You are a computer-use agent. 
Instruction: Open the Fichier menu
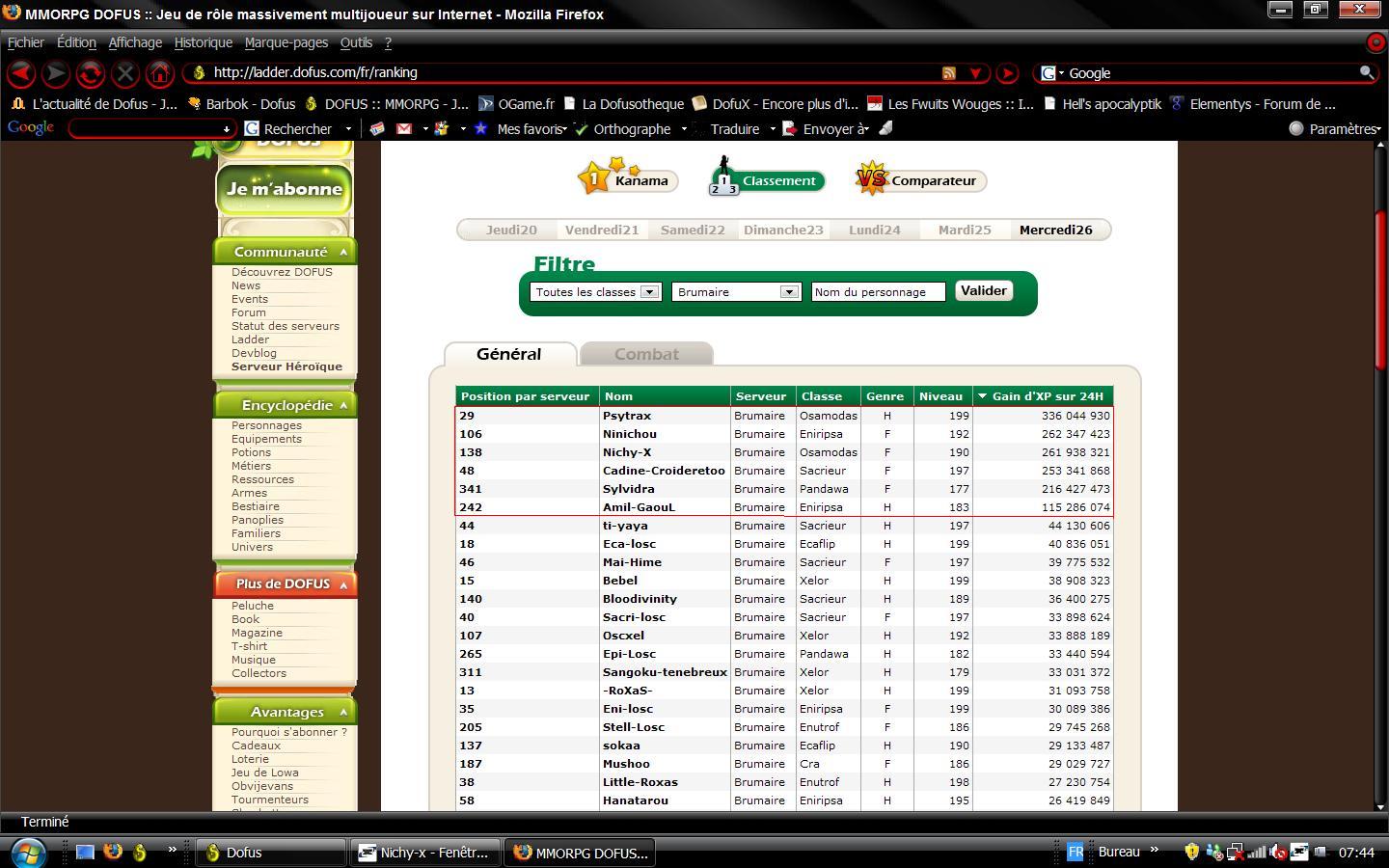point(26,42)
